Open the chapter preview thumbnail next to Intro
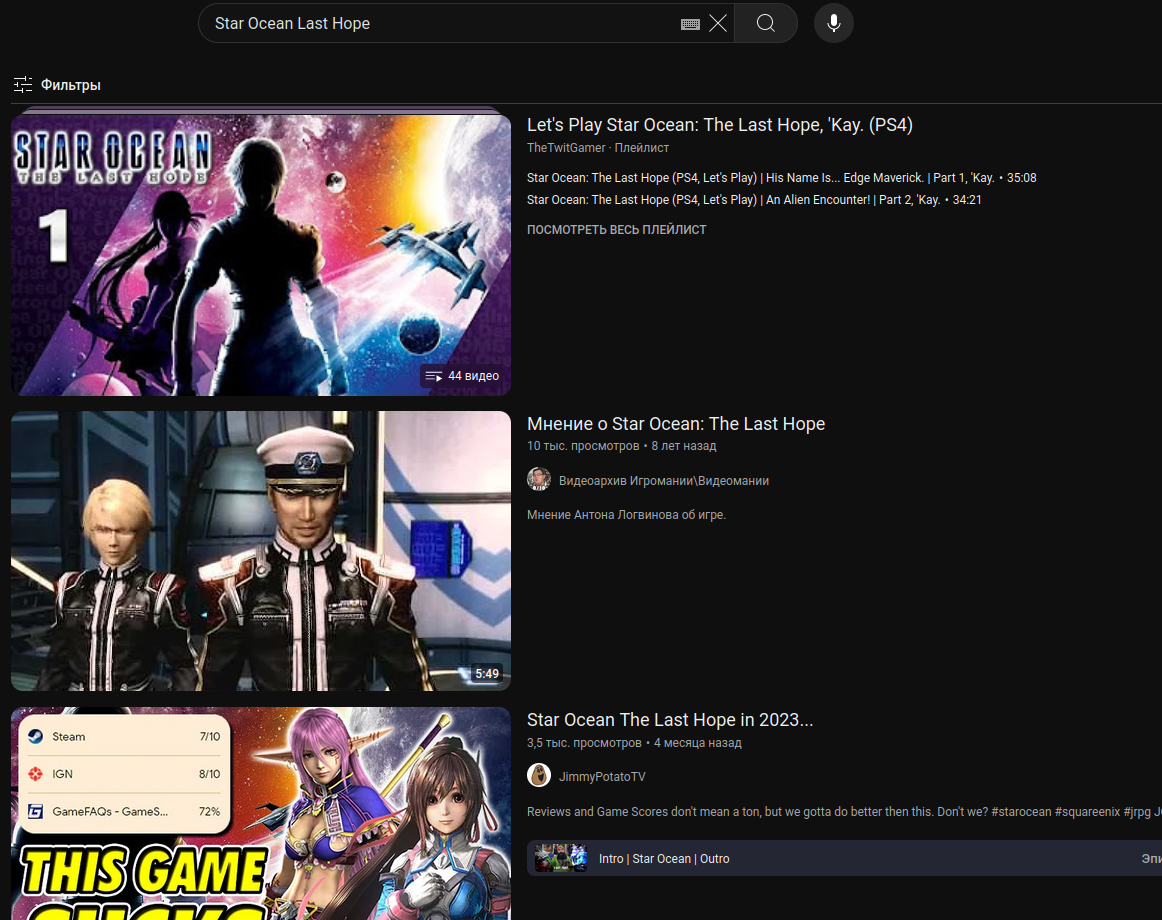This screenshot has height=920, width=1162. [x=561, y=858]
